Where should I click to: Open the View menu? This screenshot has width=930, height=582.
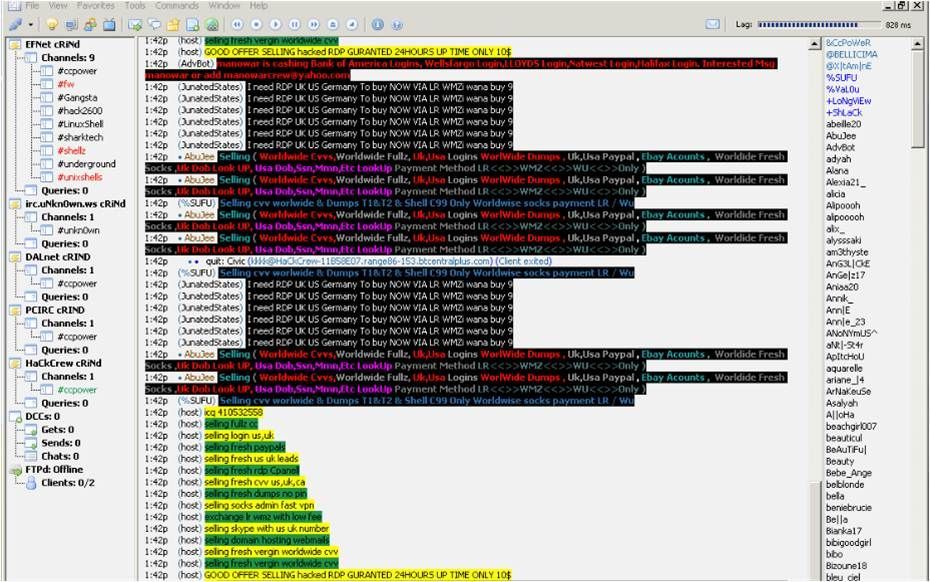[58, 5]
